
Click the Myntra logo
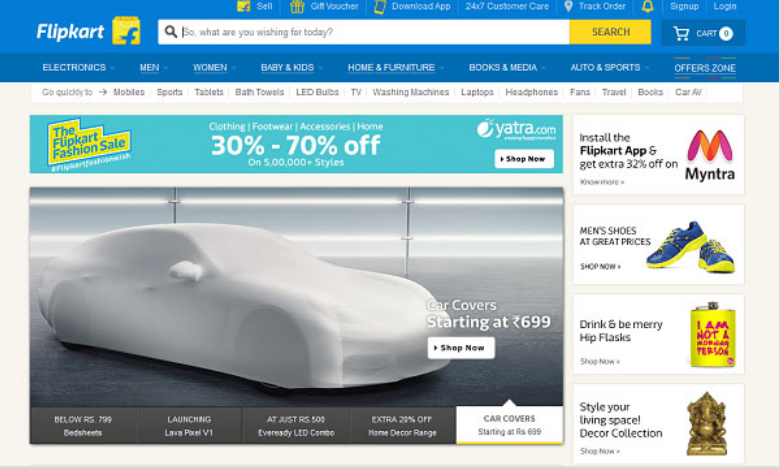pyautogui.click(x=710, y=155)
